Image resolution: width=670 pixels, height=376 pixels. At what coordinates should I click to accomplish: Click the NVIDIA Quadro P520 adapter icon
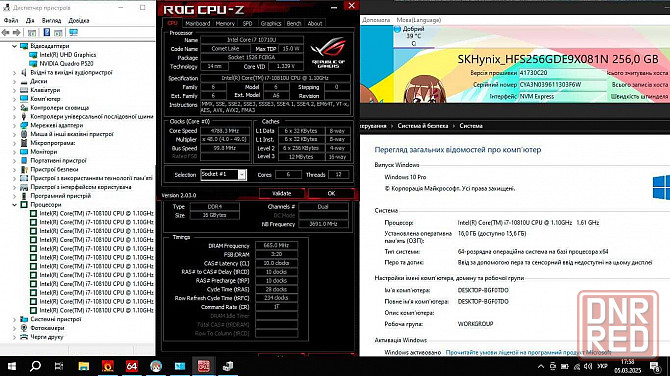33,63
